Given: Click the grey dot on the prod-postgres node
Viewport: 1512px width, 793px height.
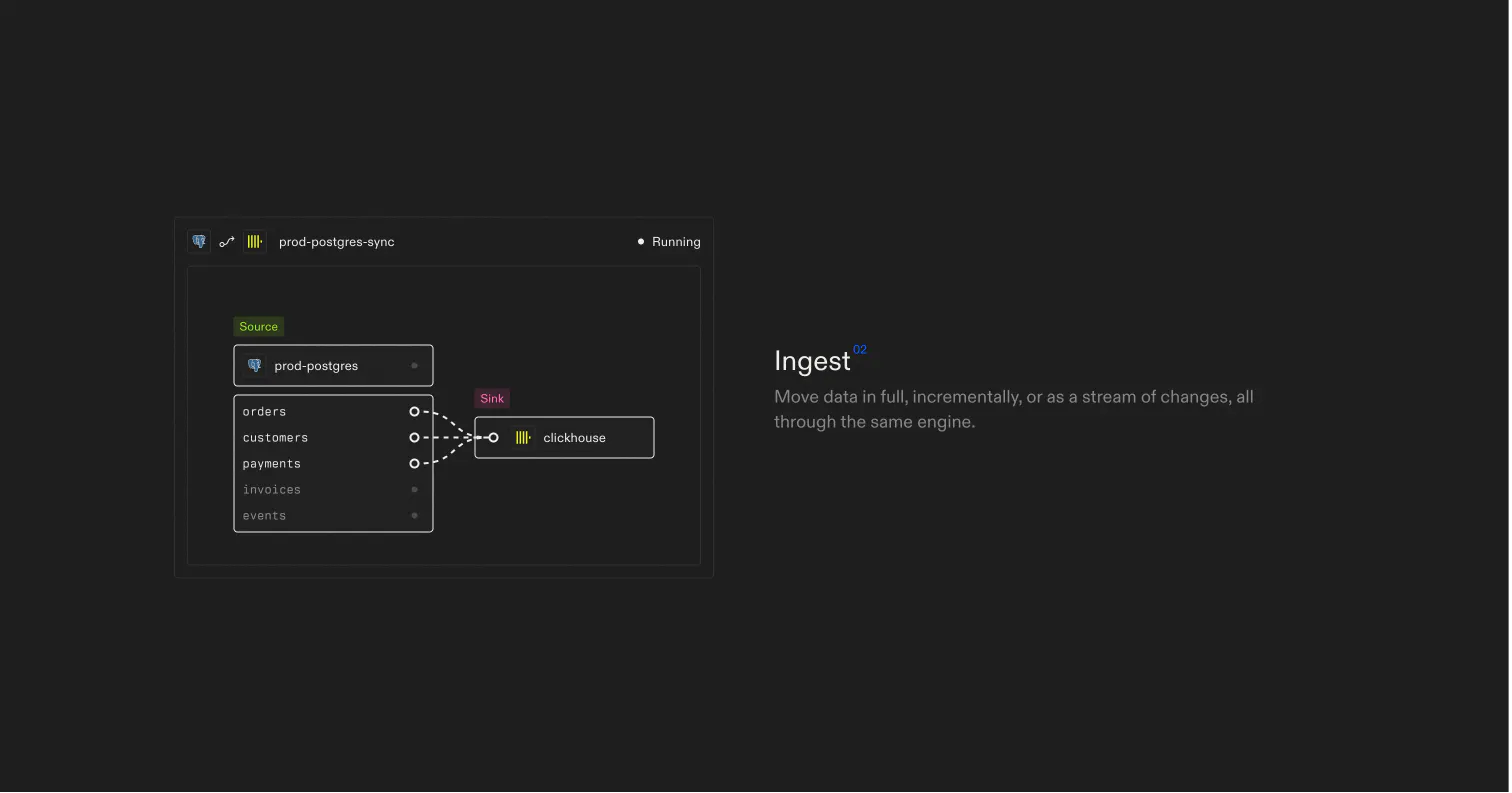Looking at the screenshot, I should point(415,366).
